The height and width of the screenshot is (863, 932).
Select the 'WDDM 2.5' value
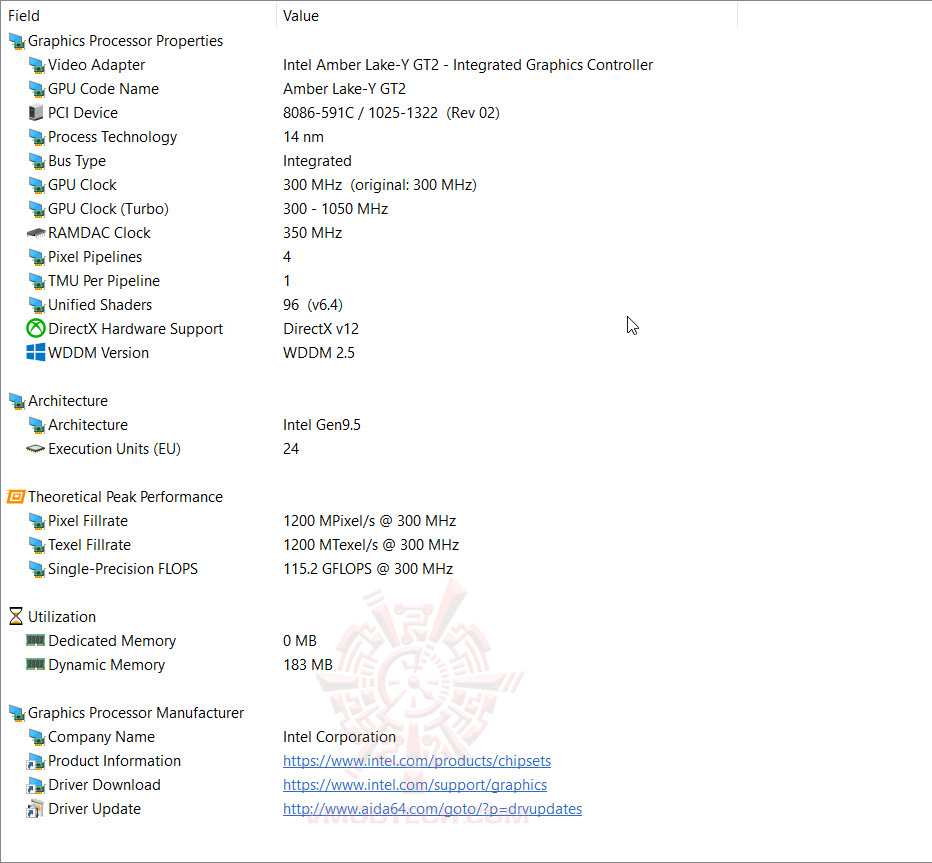[x=319, y=353]
